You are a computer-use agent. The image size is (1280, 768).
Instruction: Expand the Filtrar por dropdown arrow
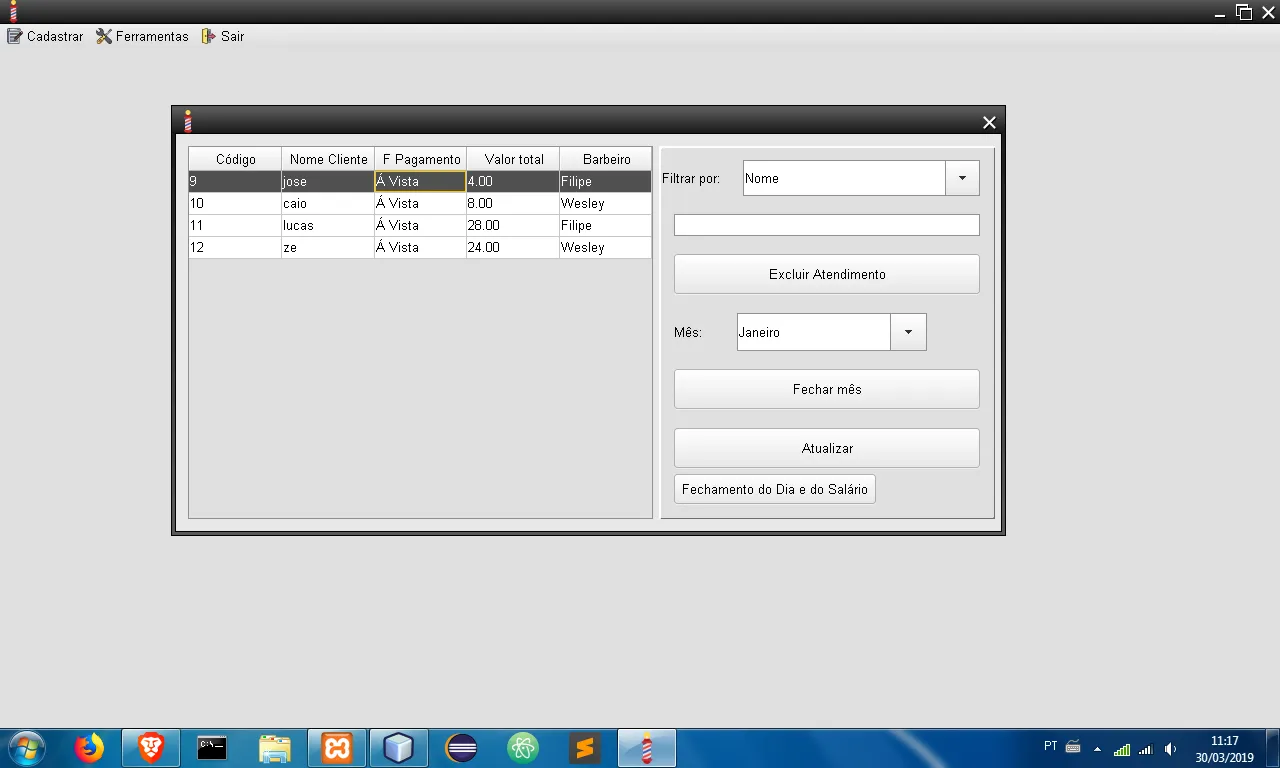(962, 178)
